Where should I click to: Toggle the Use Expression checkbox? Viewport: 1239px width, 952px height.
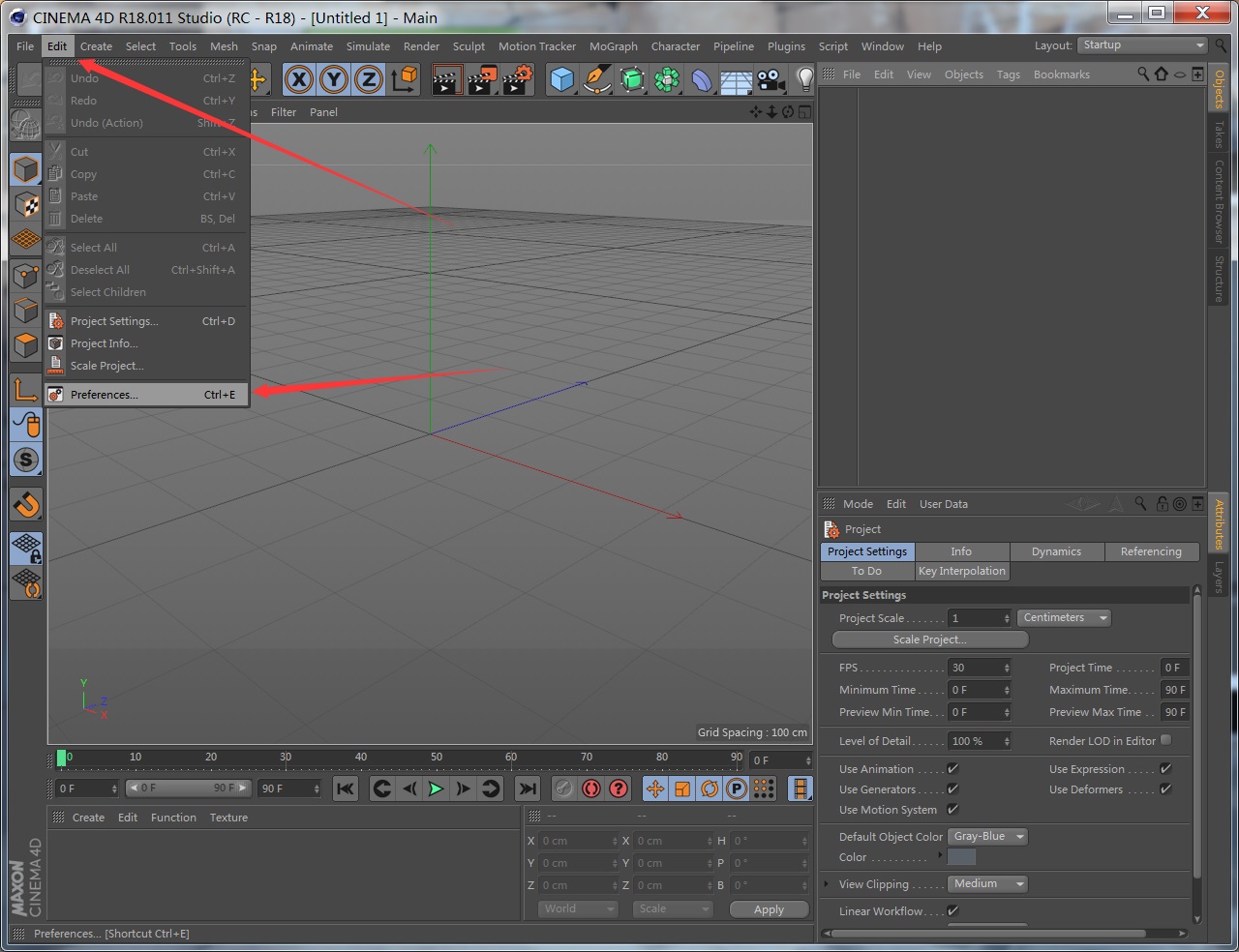pos(1165,768)
